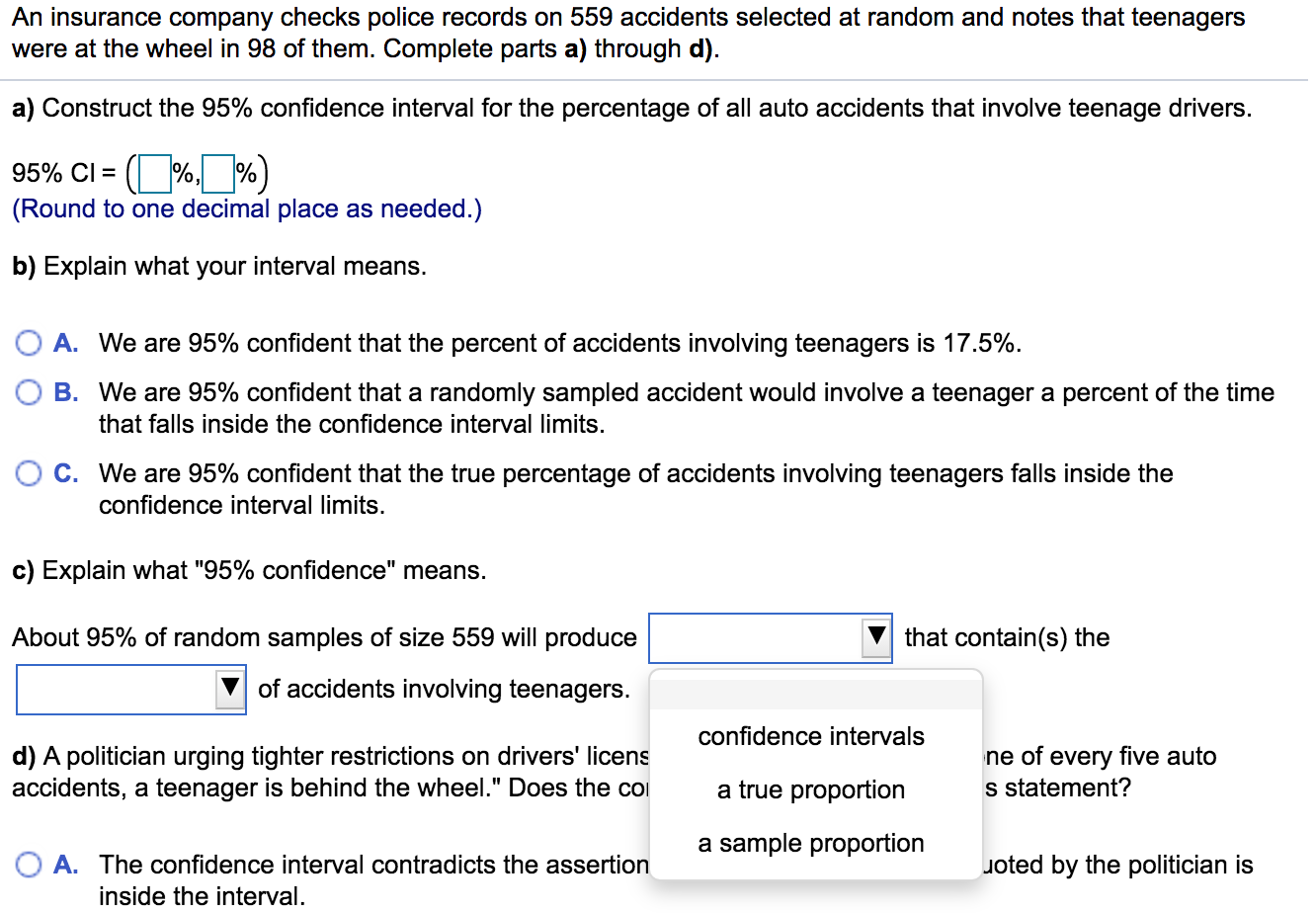Choose "a true proportion" from the dropdown list
Screen dimensions: 1316x913
811,790
